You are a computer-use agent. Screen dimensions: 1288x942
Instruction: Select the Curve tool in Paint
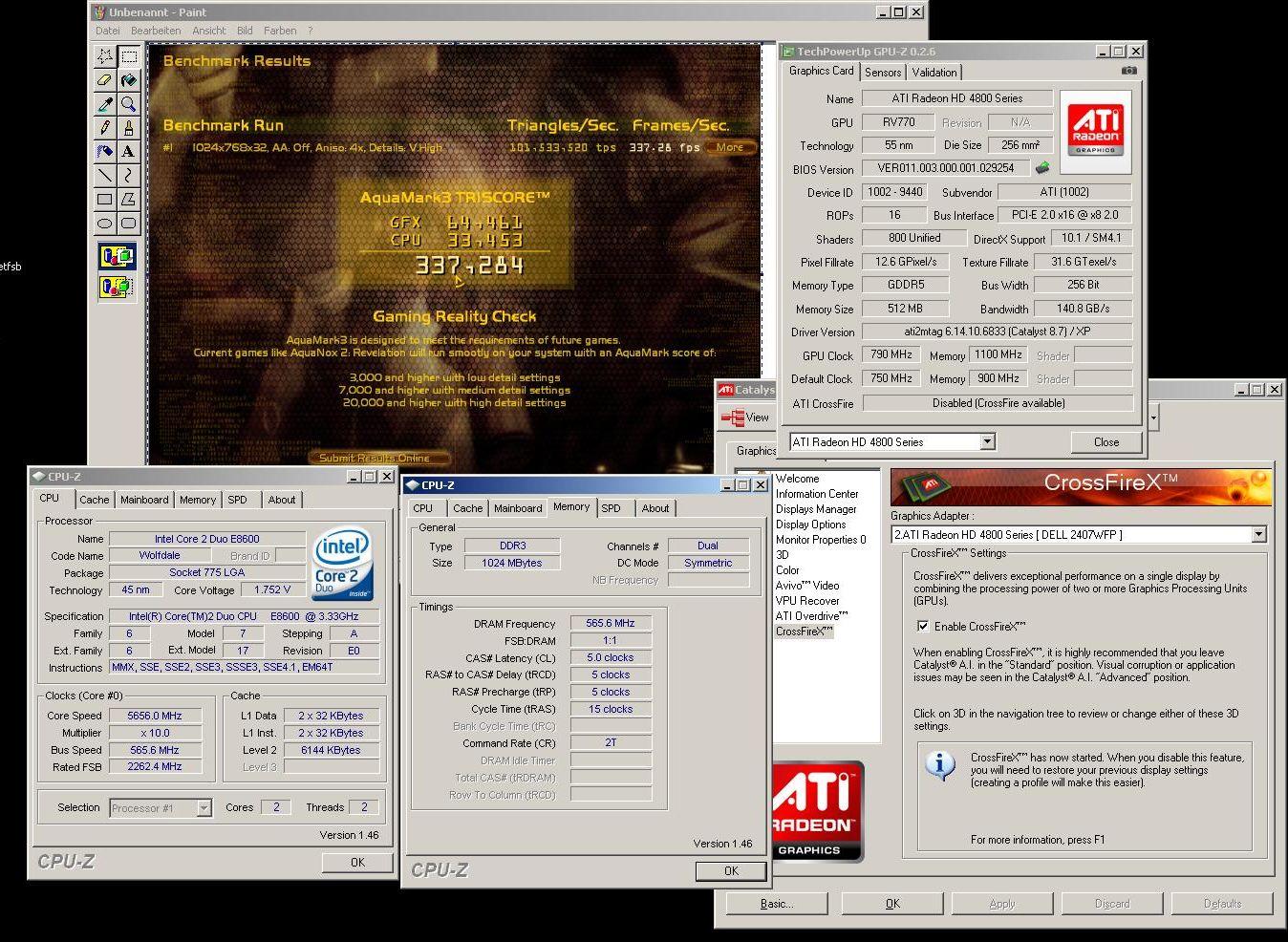128,175
